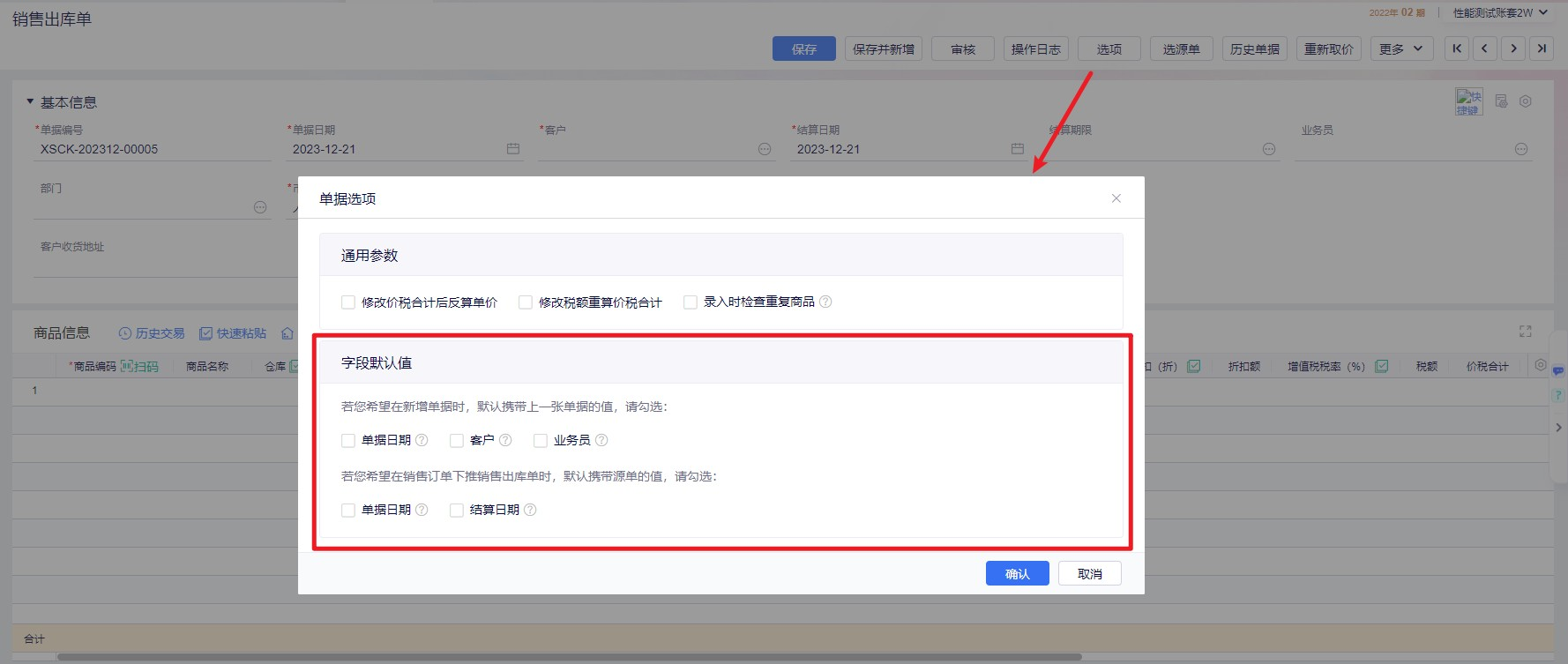Expand right side panel arrow
This screenshot has width=1568, height=664.
tap(1558, 428)
